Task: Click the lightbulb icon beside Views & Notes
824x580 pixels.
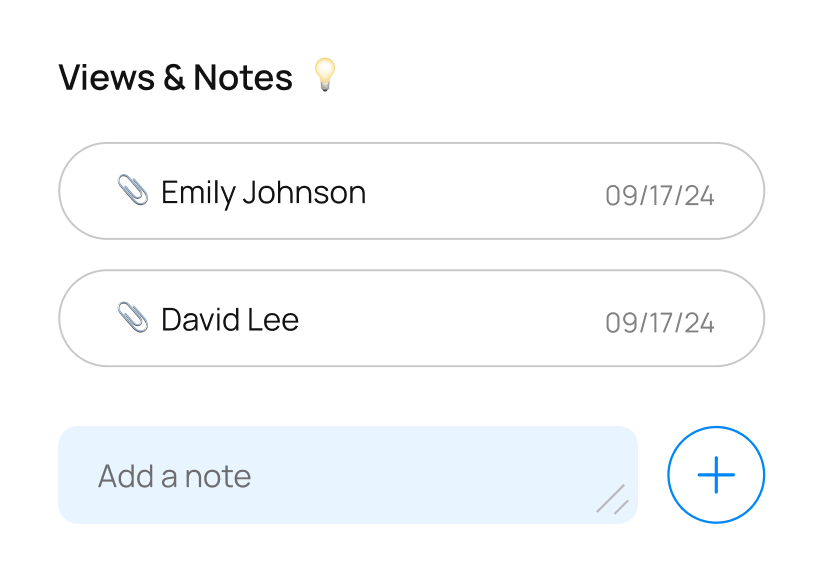Action: [325, 75]
